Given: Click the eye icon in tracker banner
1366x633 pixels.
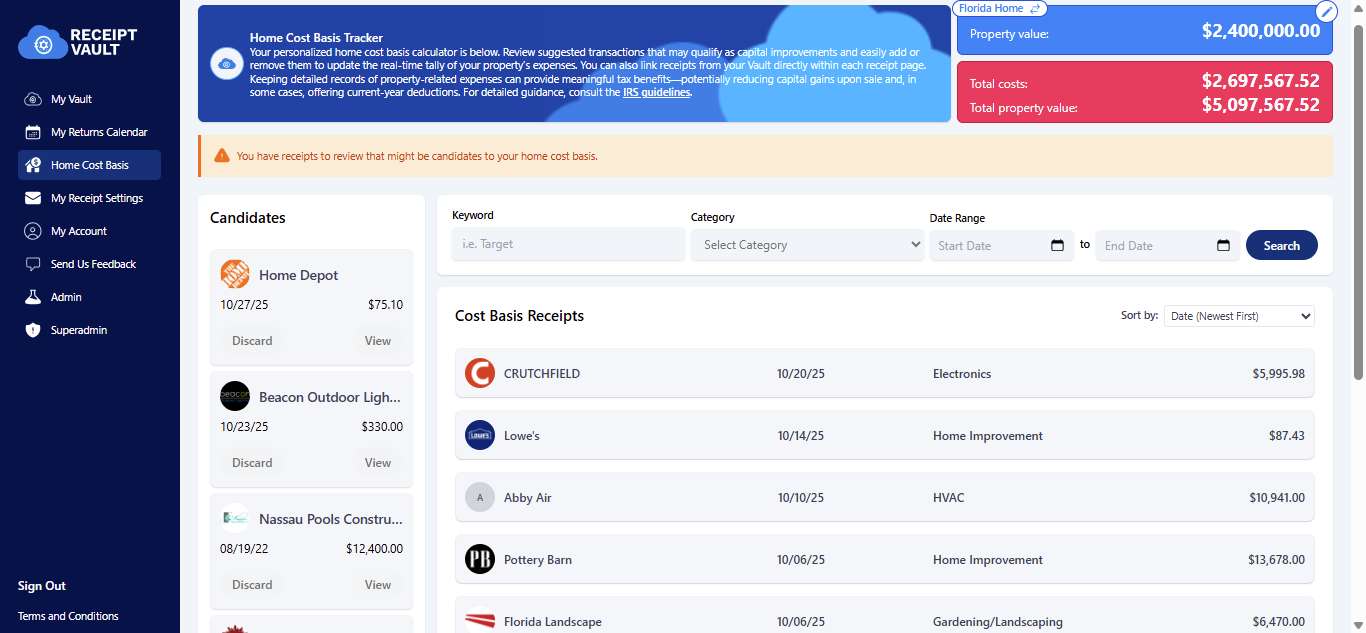Looking at the screenshot, I should pyautogui.click(x=226, y=64).
